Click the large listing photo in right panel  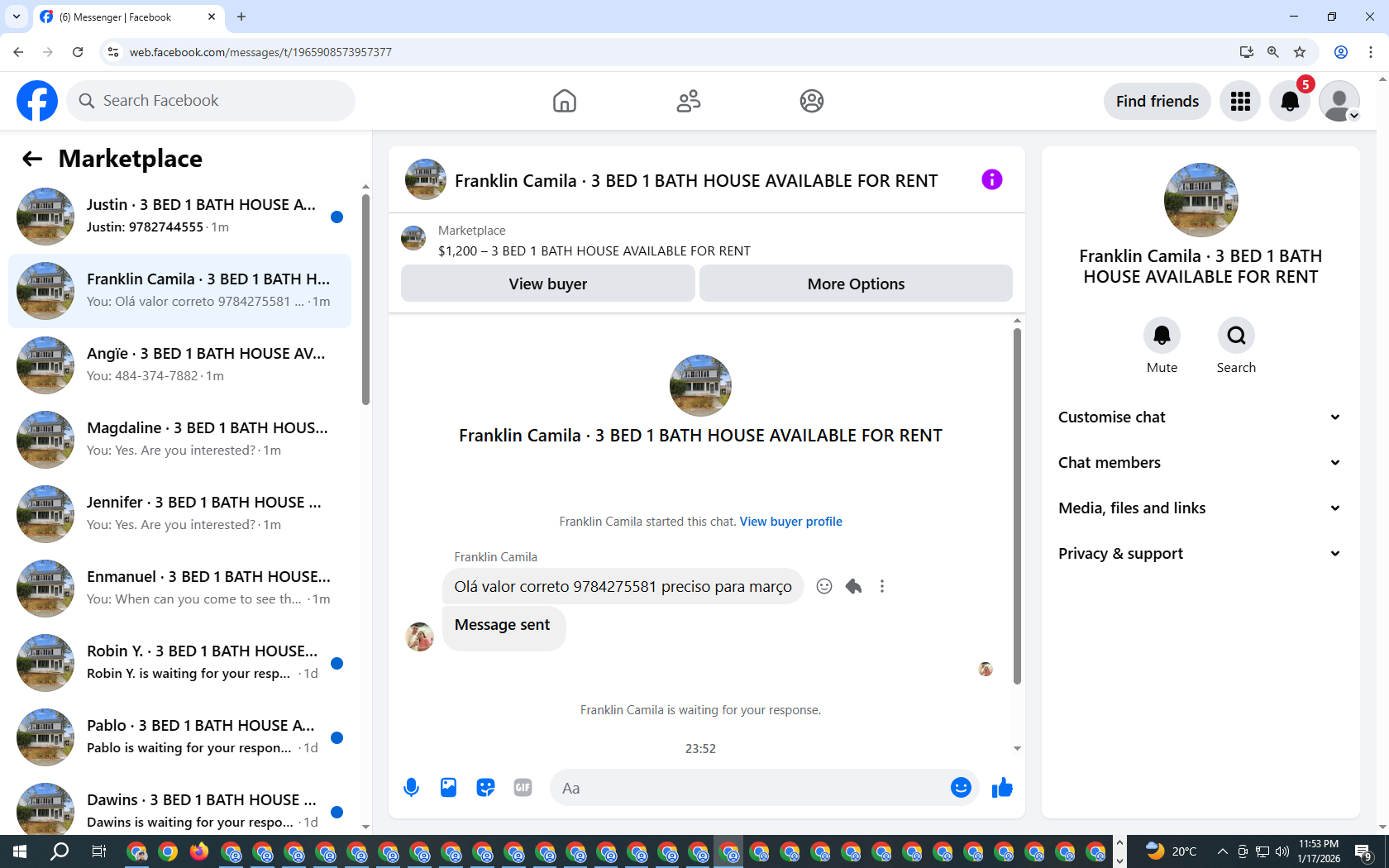click(1200, 200)
